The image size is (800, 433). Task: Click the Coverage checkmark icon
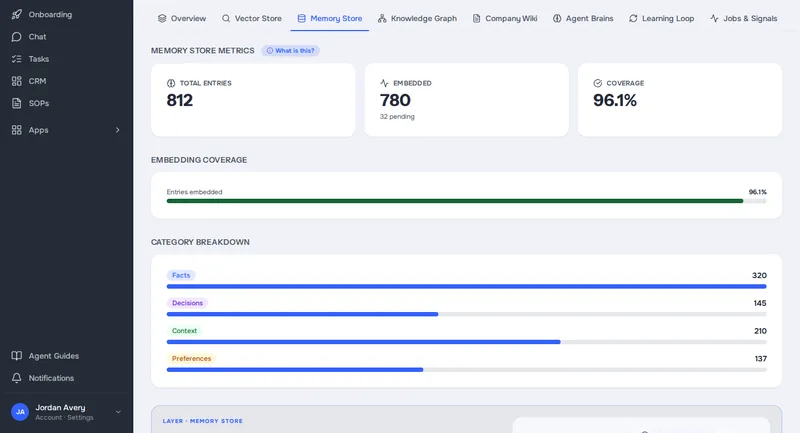click(x=597, y=83)
